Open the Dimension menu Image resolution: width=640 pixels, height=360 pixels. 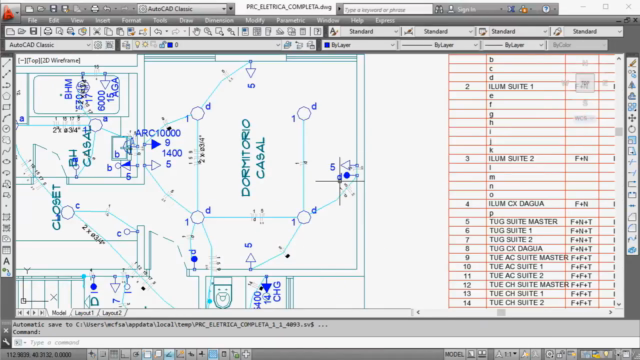pos(219,20)
